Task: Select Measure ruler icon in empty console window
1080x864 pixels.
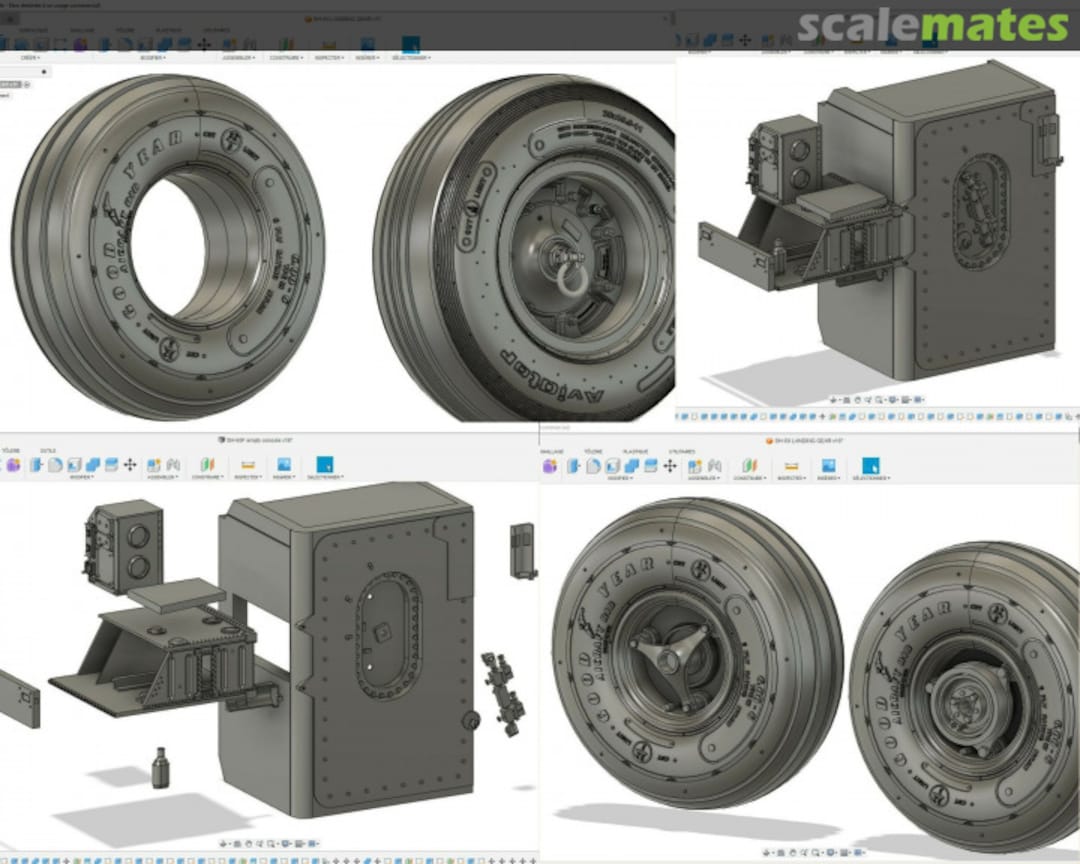Action: (x=248, y=465)
